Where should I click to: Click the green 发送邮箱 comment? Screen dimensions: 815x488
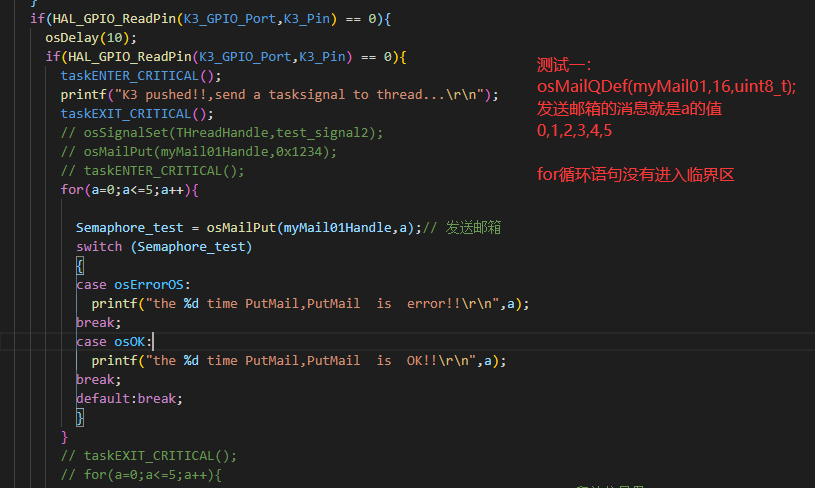tap(473, 228)
